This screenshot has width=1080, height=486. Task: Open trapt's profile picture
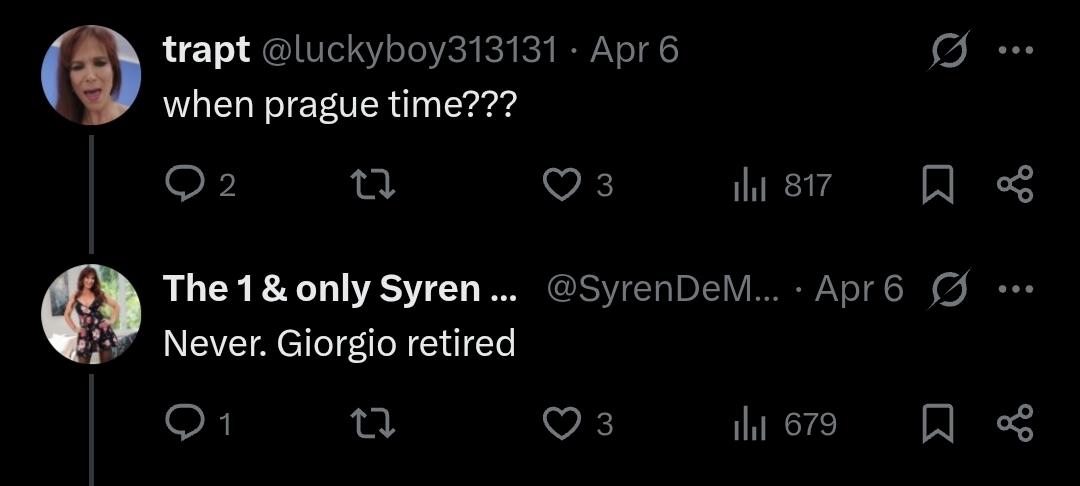tap(91, 75)
